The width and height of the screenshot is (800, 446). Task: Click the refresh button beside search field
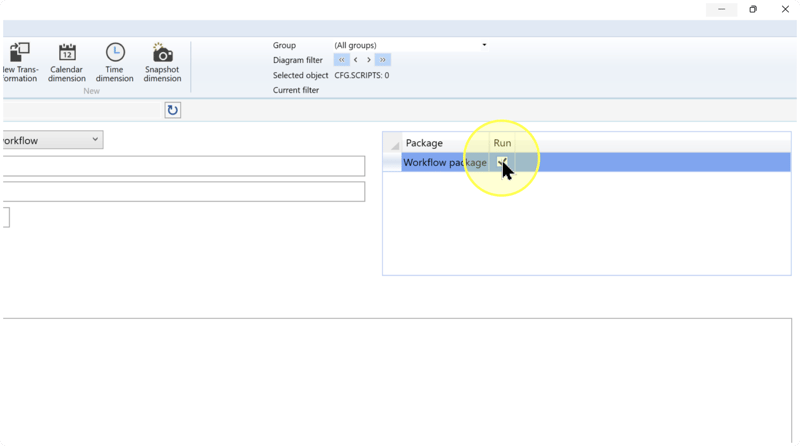click(x=172, y=110)
